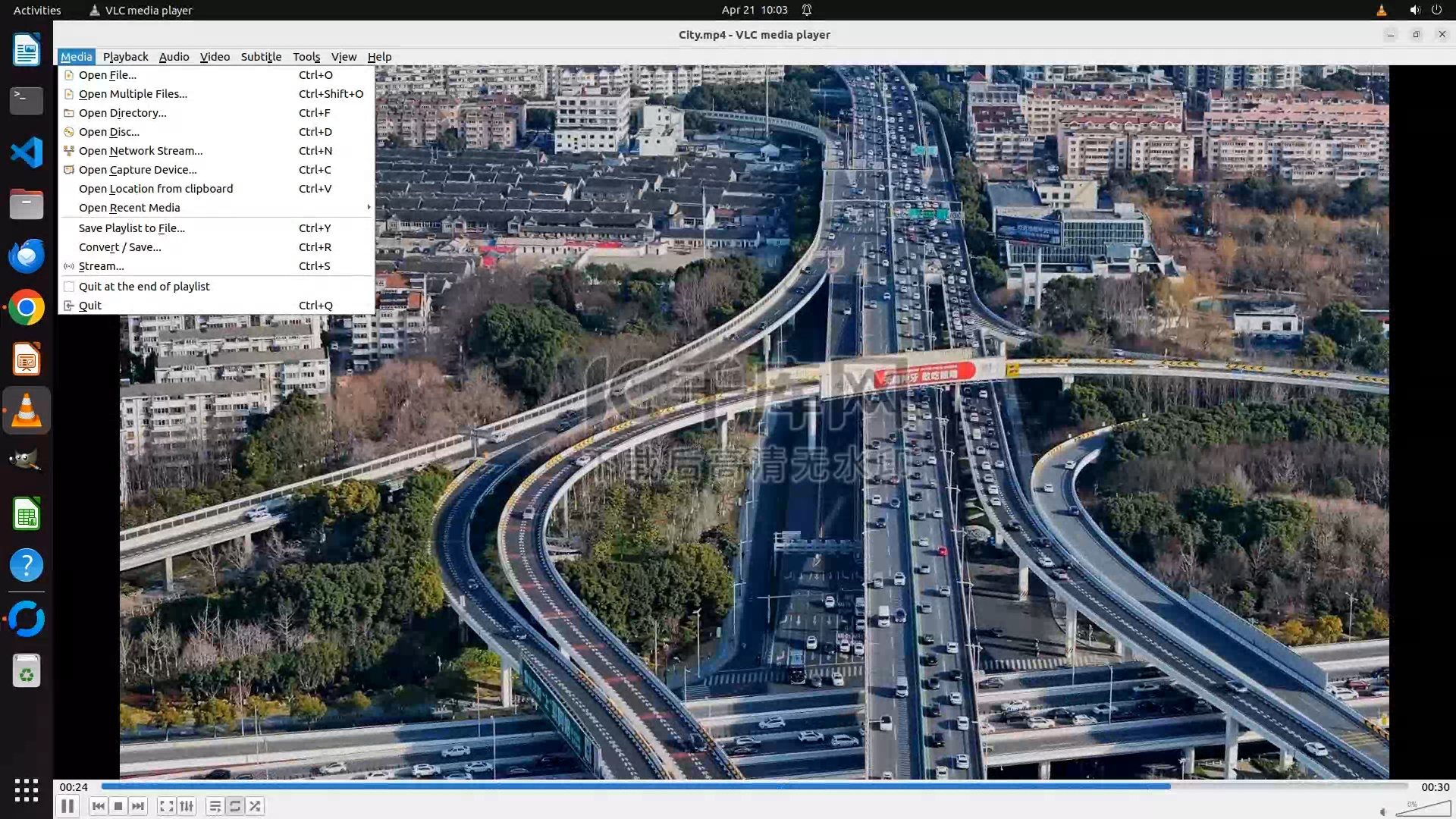
Task: Click the remaining time label 00:30
Action: tap(1435, 787)
